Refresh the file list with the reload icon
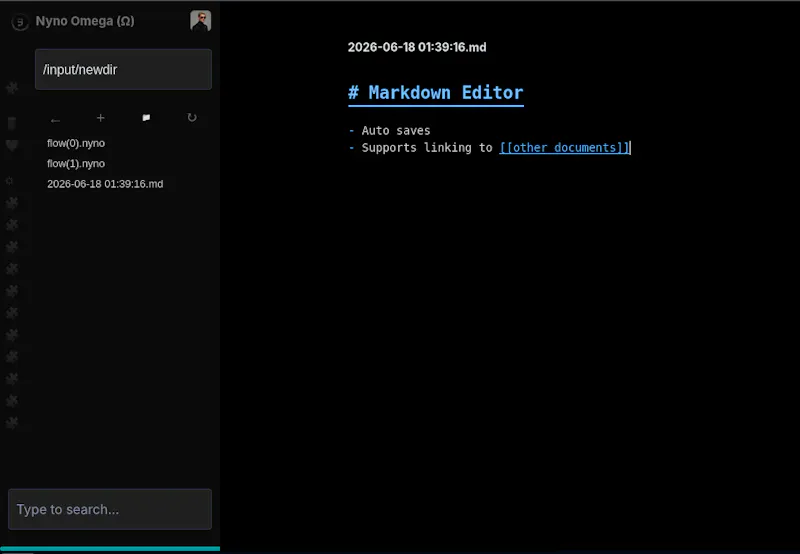This screenshot has width=800, height=554. (x=192, y=118)
